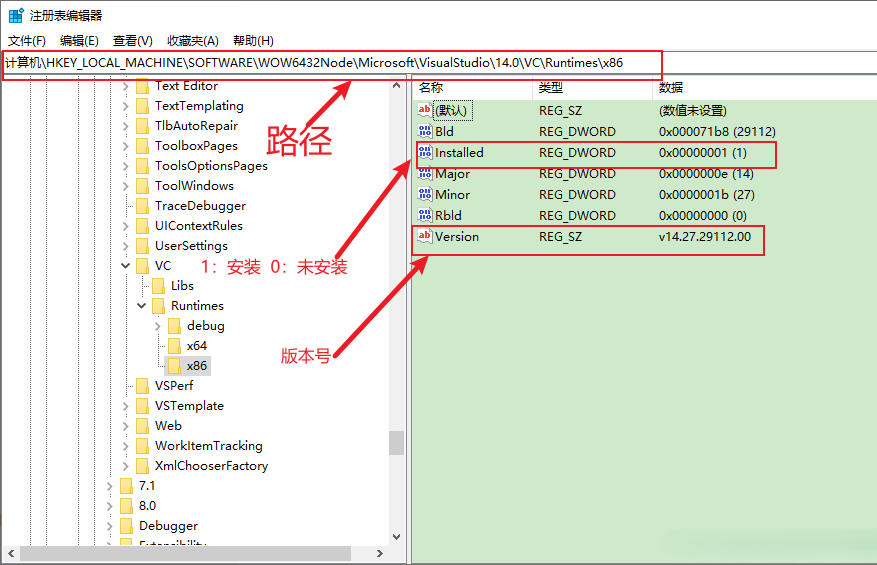This screenshot has height=565, width=877.
Task: Select the Version value name
Action: (457, 237)
